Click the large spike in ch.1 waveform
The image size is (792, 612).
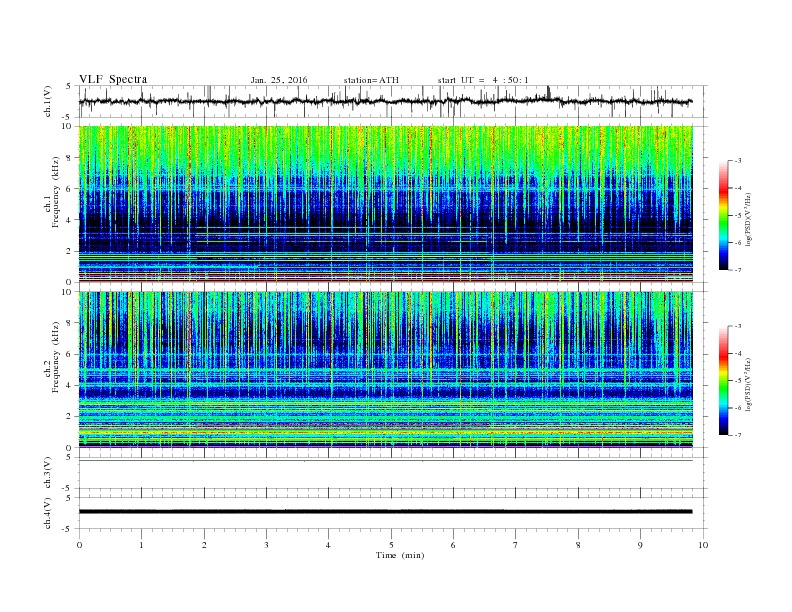[549, 92]
